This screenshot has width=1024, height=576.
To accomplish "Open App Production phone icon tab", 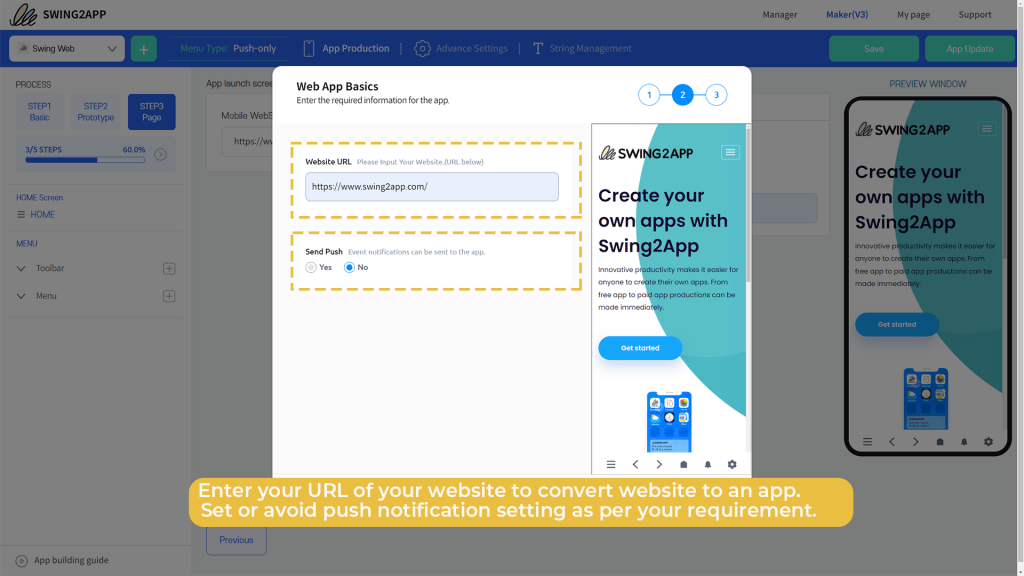I will point(309,48).
